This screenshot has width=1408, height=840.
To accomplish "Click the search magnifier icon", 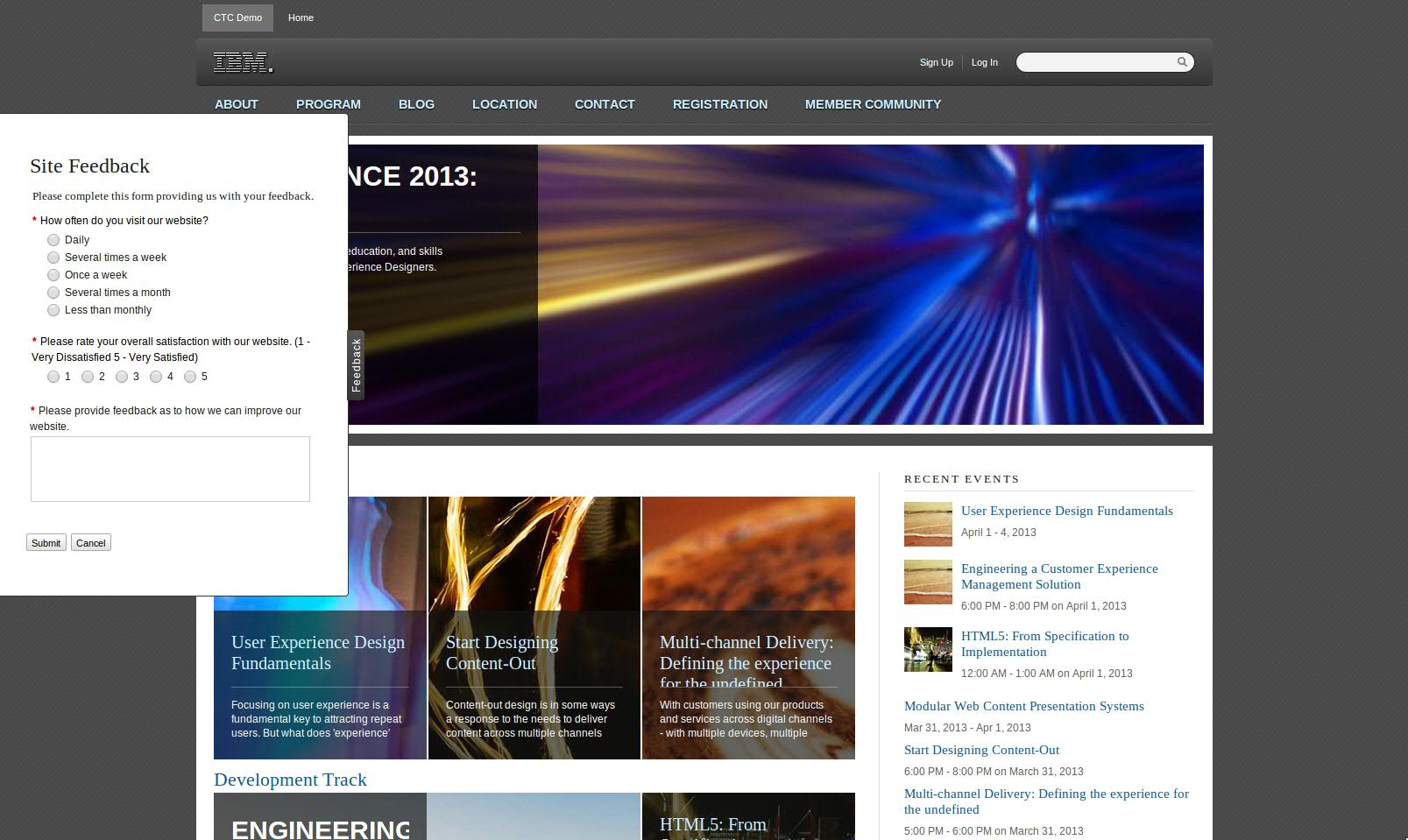I will click(1181, 62).
